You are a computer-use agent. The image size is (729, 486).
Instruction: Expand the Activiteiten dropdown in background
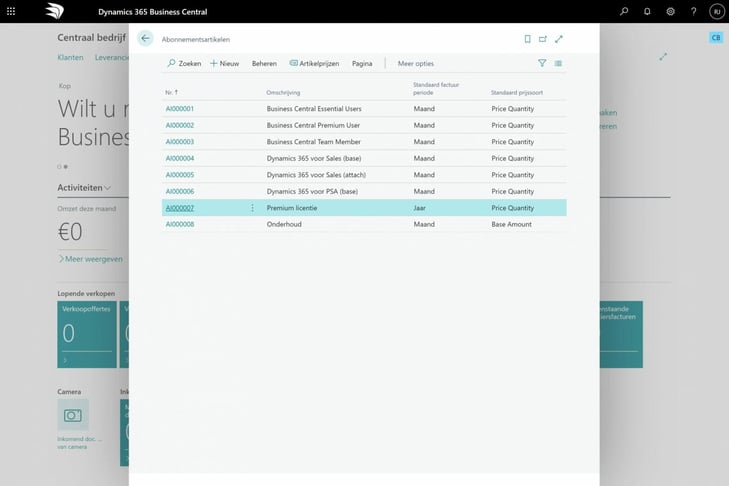coord(84,187)
